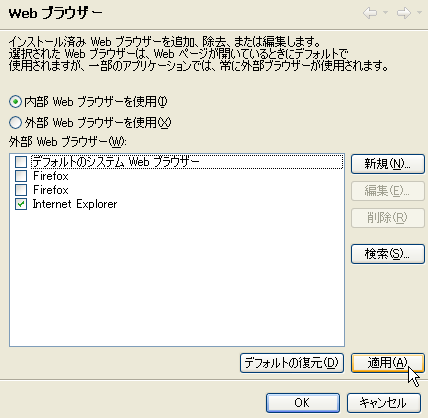Image resolution: width=428 pixels, height=418 pixels.
Task: Click the 編集(E)... button
Action: (388, 191)
